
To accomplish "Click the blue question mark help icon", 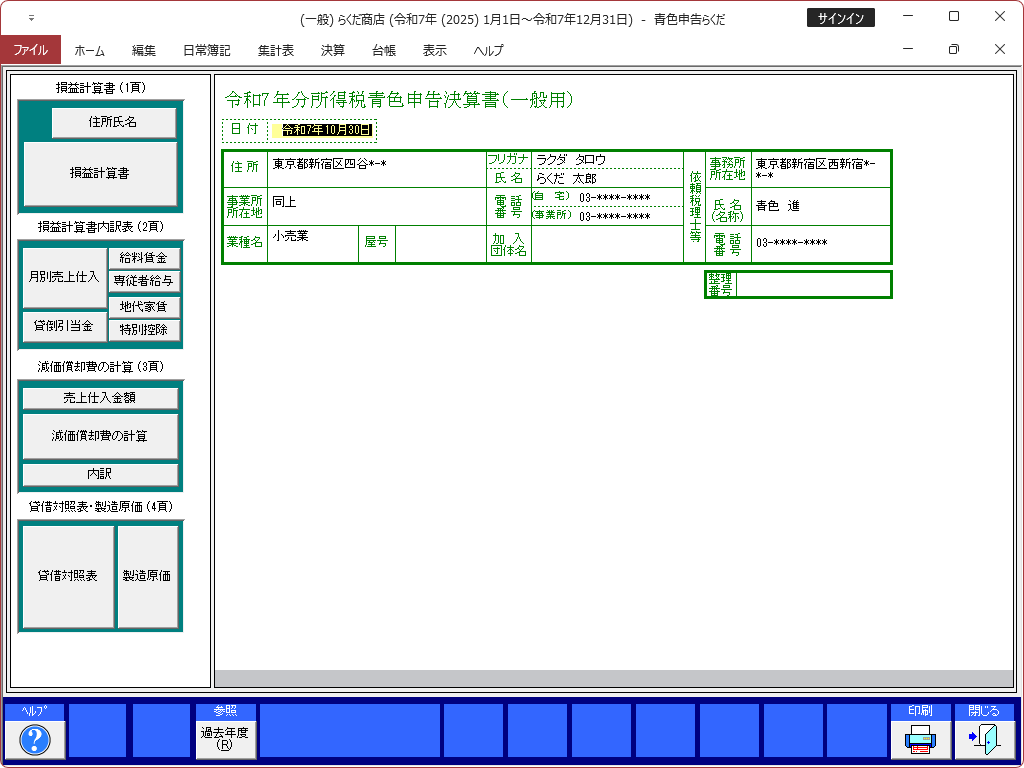I will (x=35, y=740).
